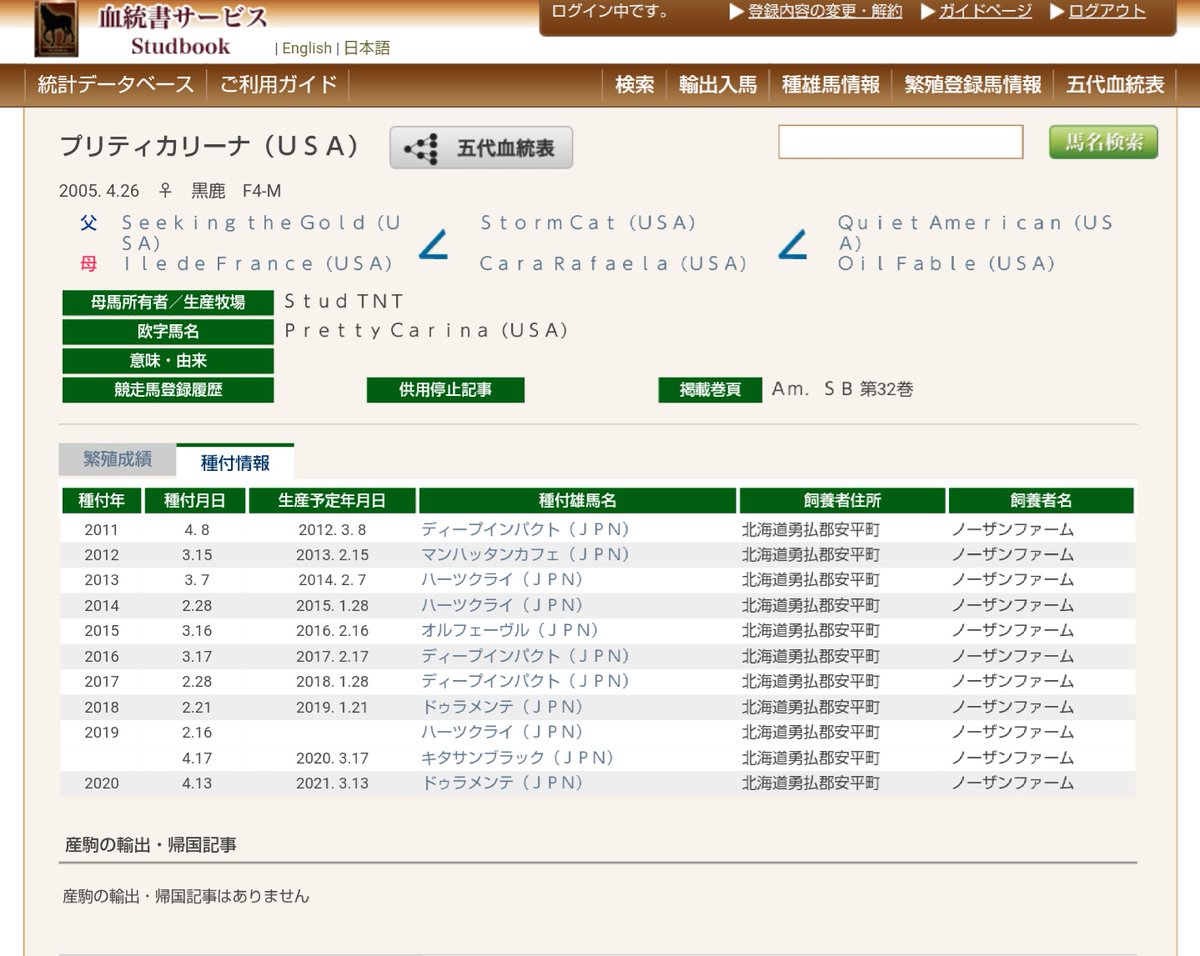1200x956 pixels.
Task: Open 2019 stallion ハーツクライ link
Action: [502, 732]
